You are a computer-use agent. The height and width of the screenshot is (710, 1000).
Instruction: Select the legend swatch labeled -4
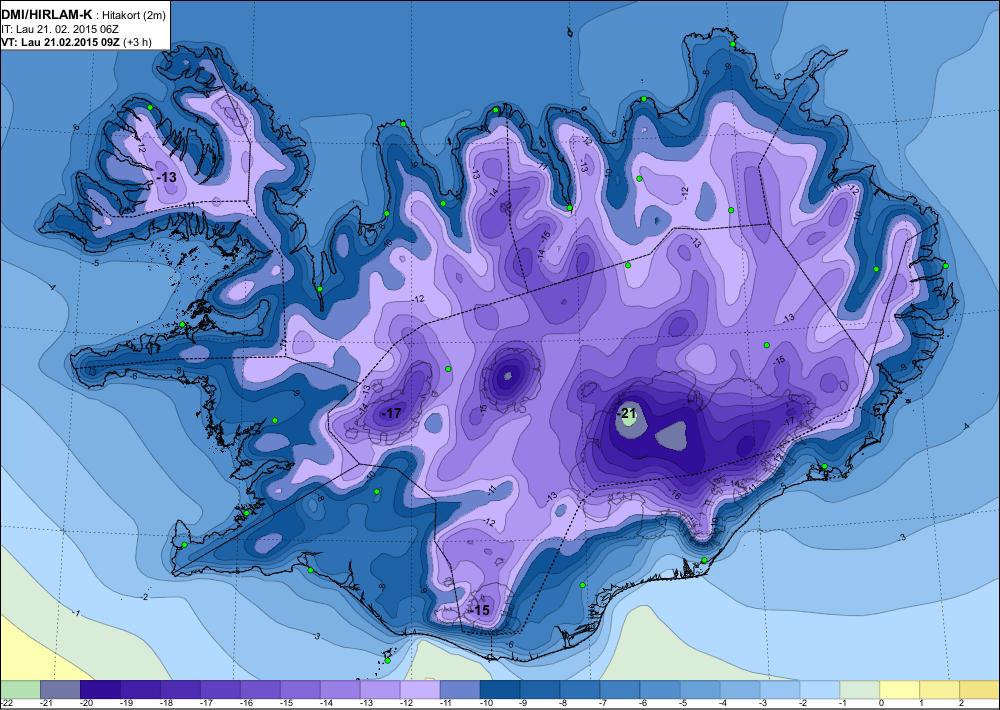pos(740,689)
